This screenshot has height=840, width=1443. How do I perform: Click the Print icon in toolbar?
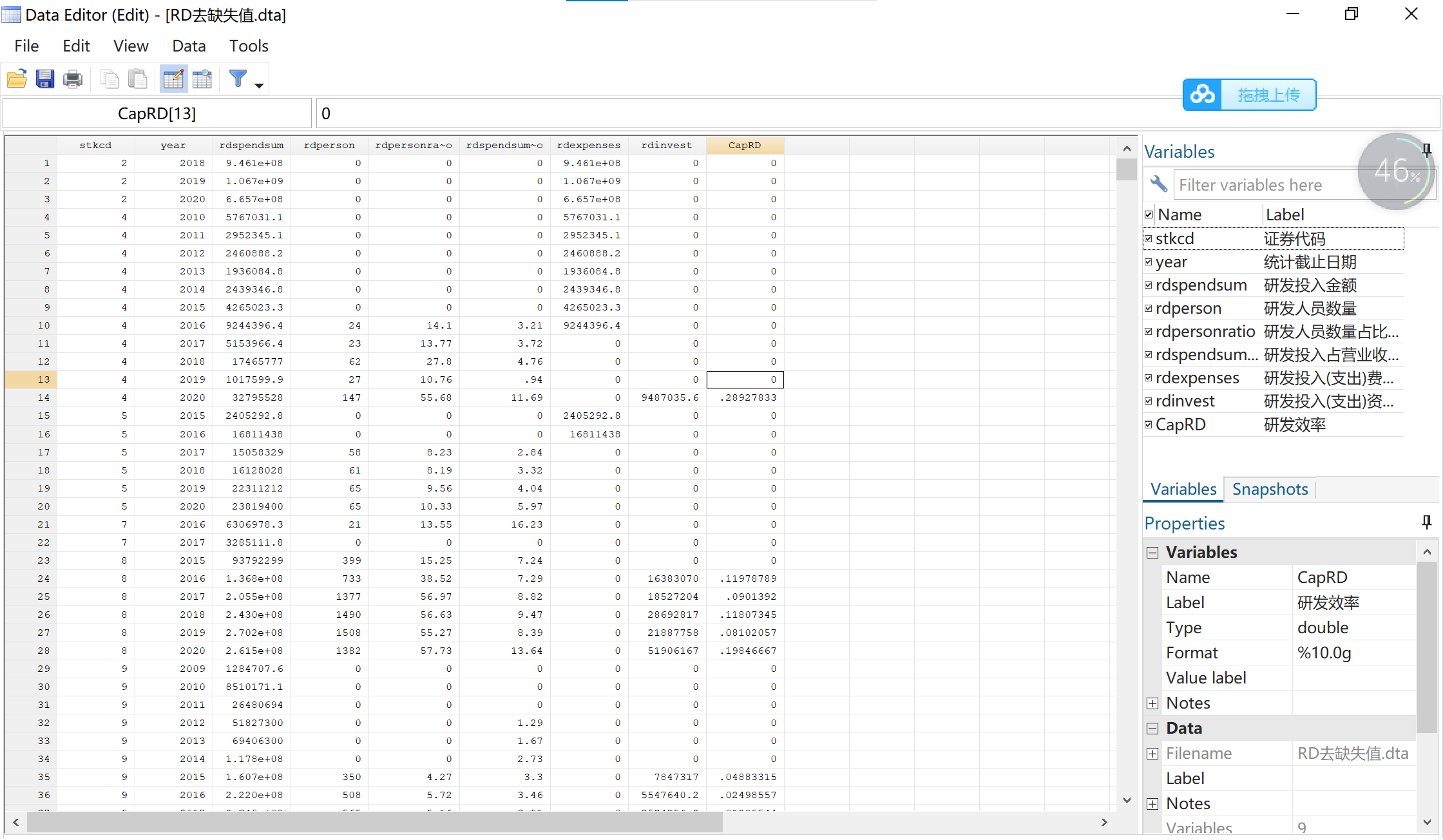(73, 79)
